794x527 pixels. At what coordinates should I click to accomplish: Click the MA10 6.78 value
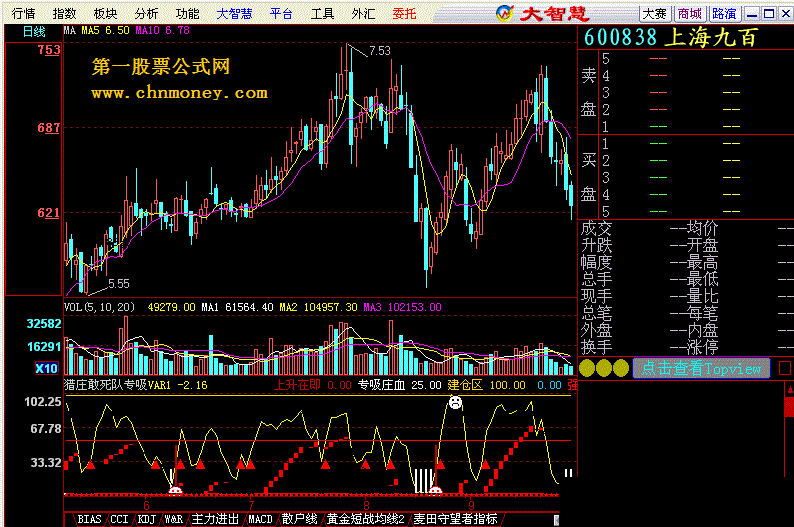click(x=163, y=30)
